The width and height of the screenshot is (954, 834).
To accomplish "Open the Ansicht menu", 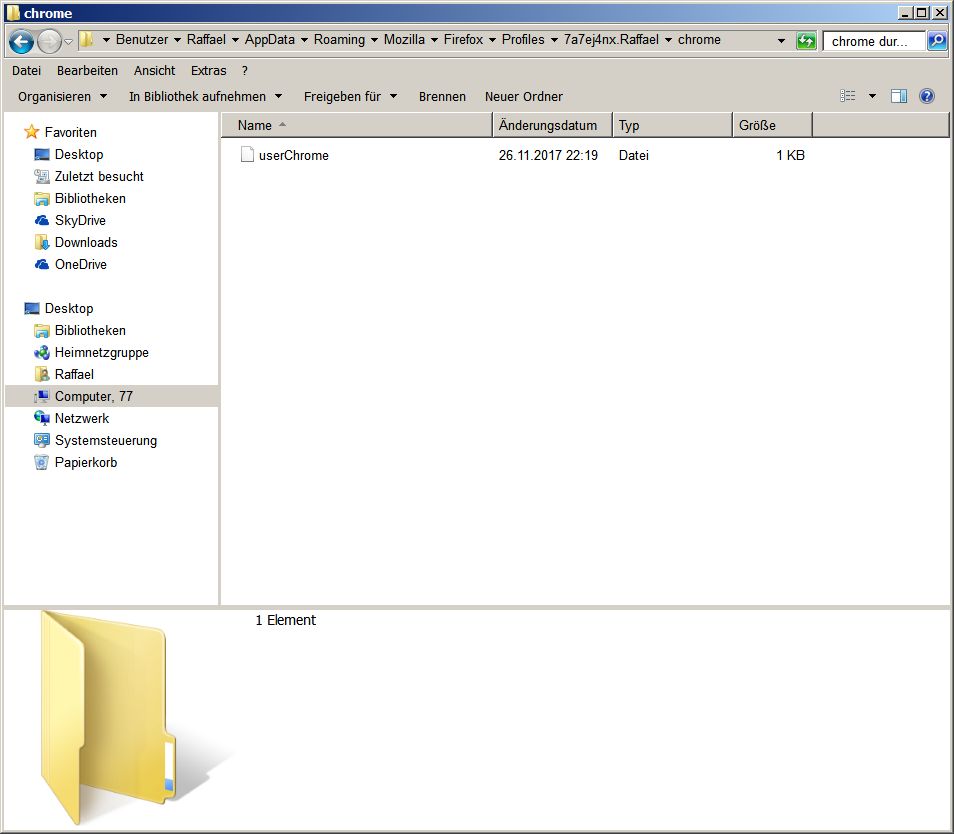I will coord(155,71).
